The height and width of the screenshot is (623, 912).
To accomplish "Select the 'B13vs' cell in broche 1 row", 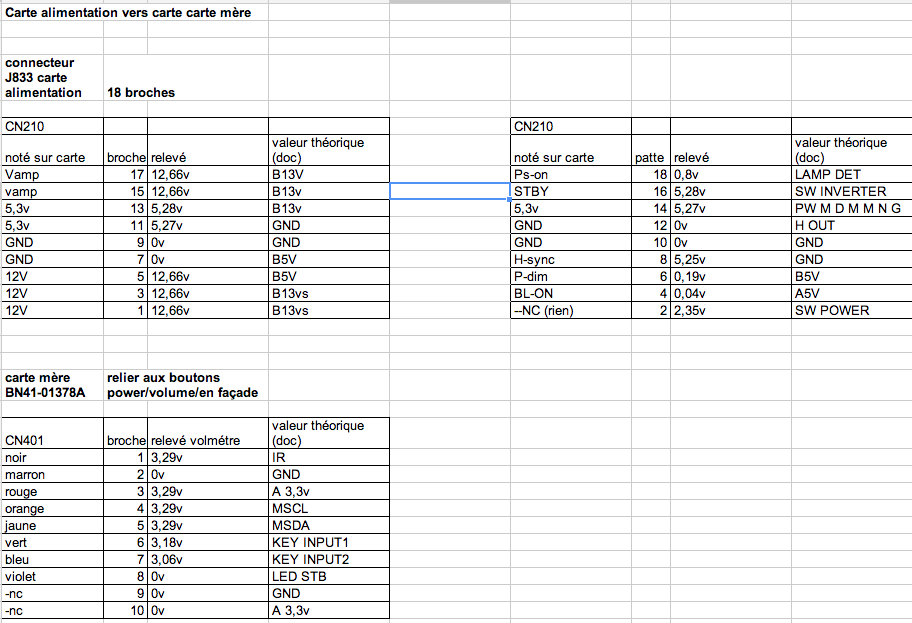I will click(329, 310).
